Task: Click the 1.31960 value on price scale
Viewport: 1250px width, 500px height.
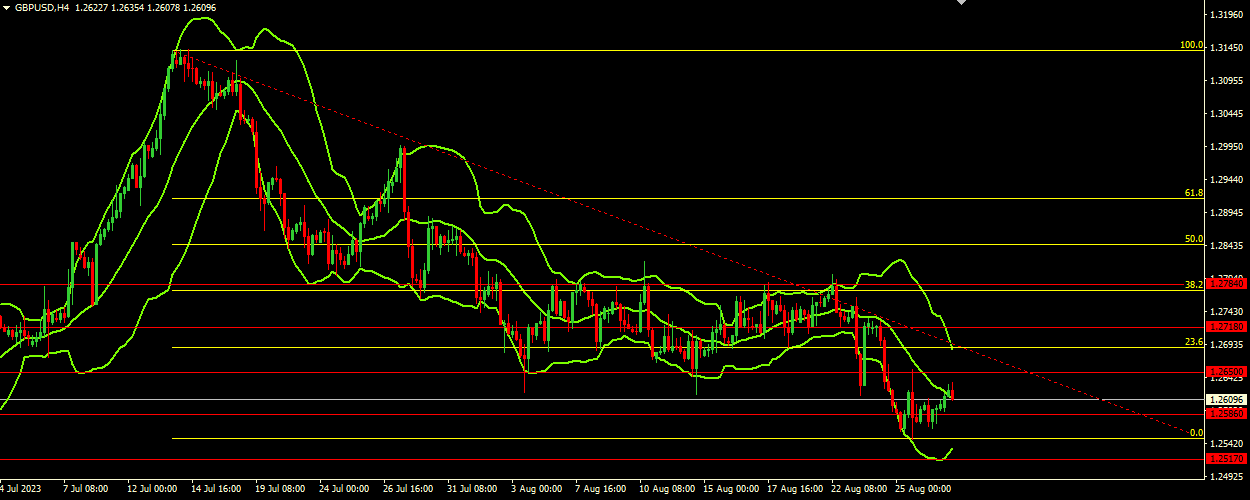Action: click(x=1227, y=15)
